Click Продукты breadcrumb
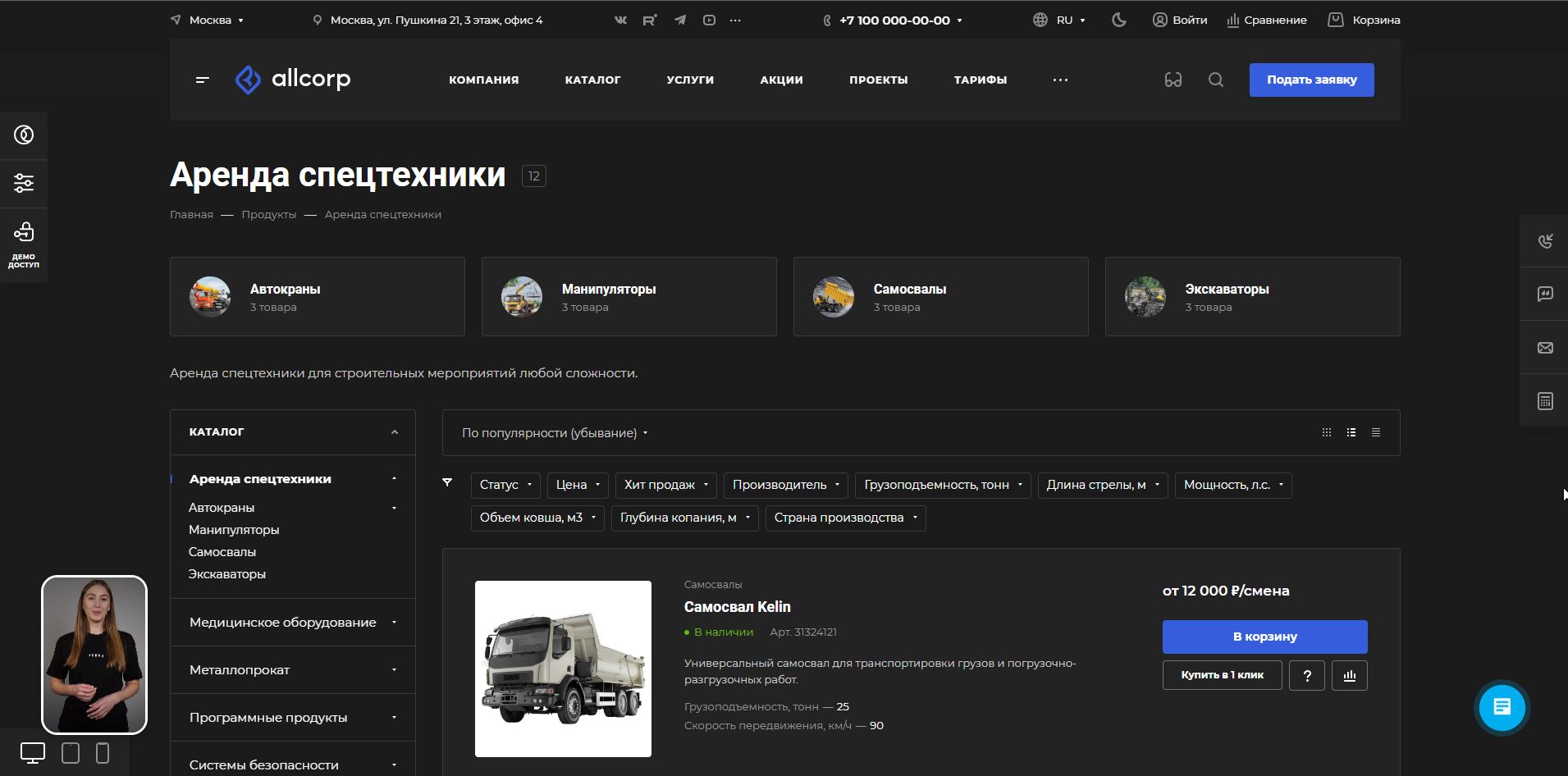 pos(268,214)
